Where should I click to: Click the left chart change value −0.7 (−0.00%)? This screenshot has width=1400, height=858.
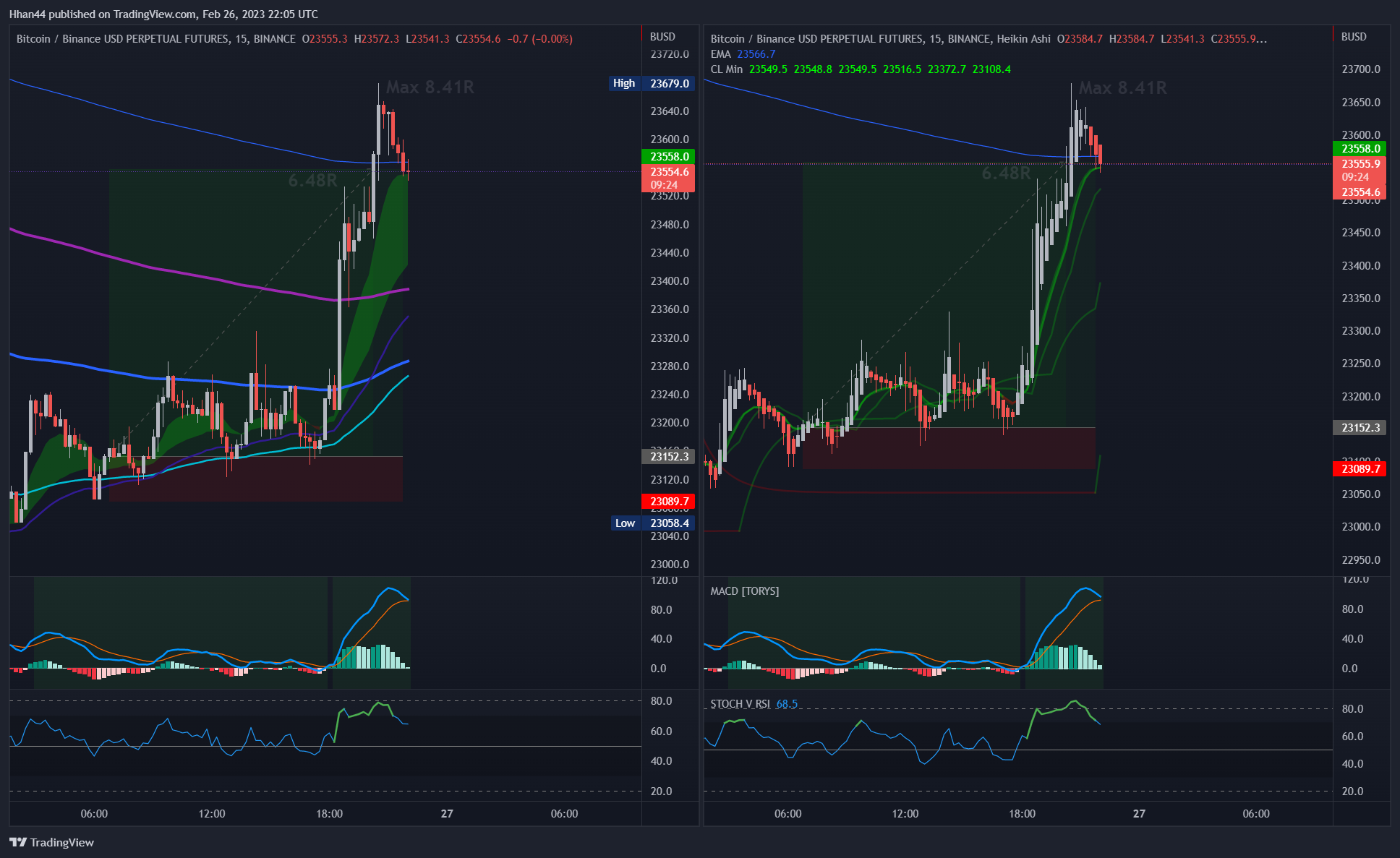point(539,39)
